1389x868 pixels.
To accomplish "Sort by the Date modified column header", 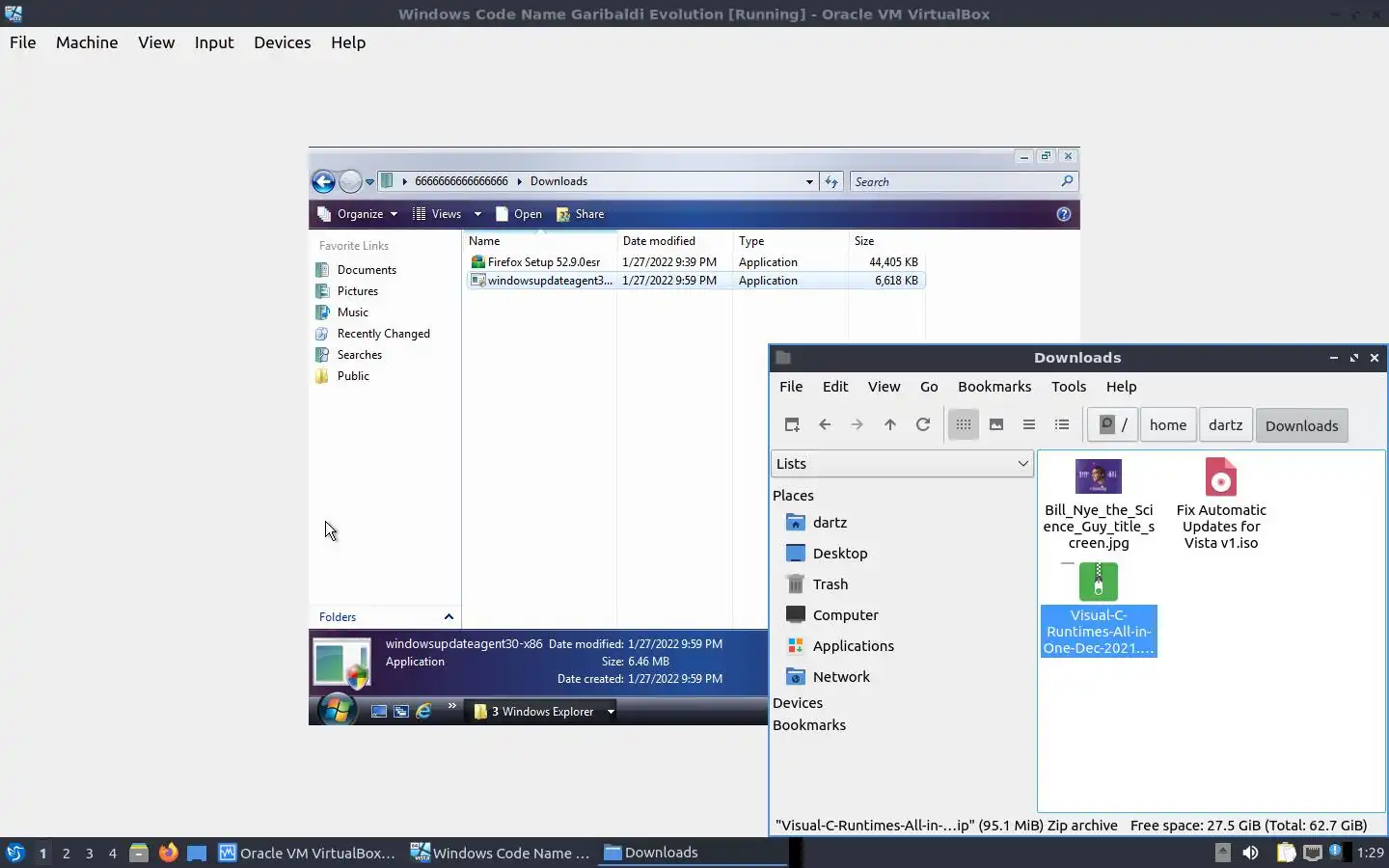I will coord(674,241).
